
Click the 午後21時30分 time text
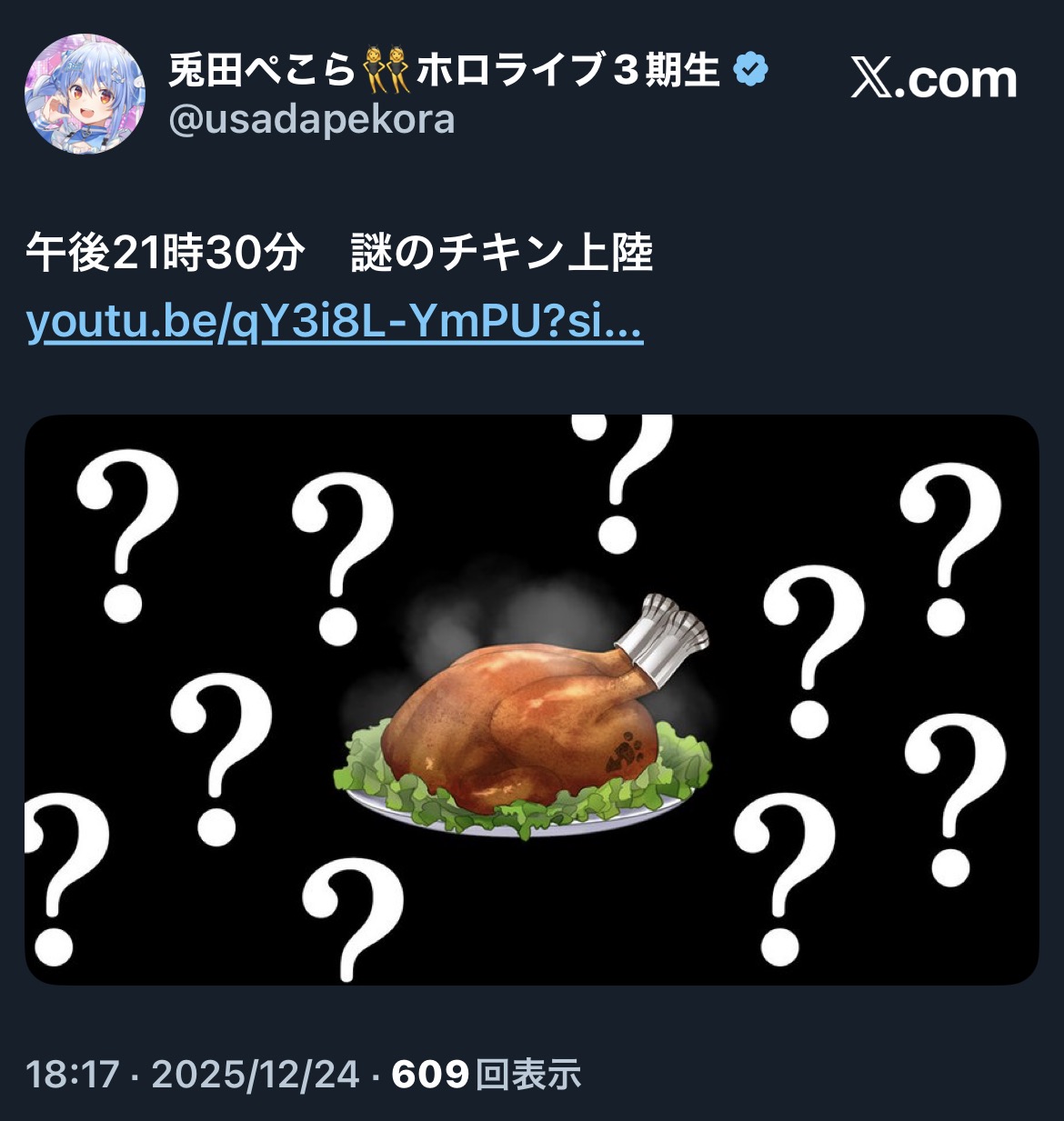165,253
